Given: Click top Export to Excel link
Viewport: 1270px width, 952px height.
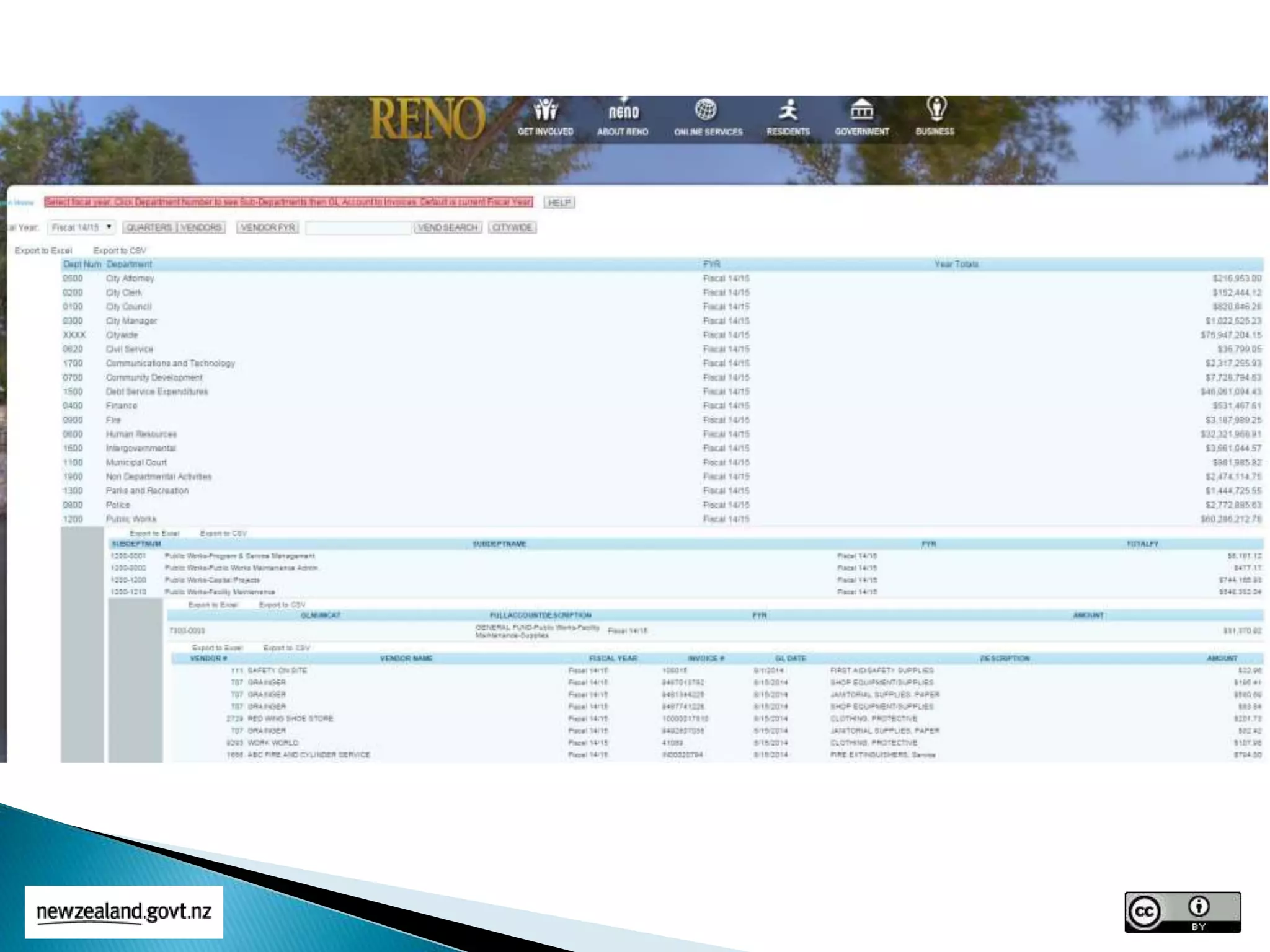Looking at the screenshot, I should 43,250.
